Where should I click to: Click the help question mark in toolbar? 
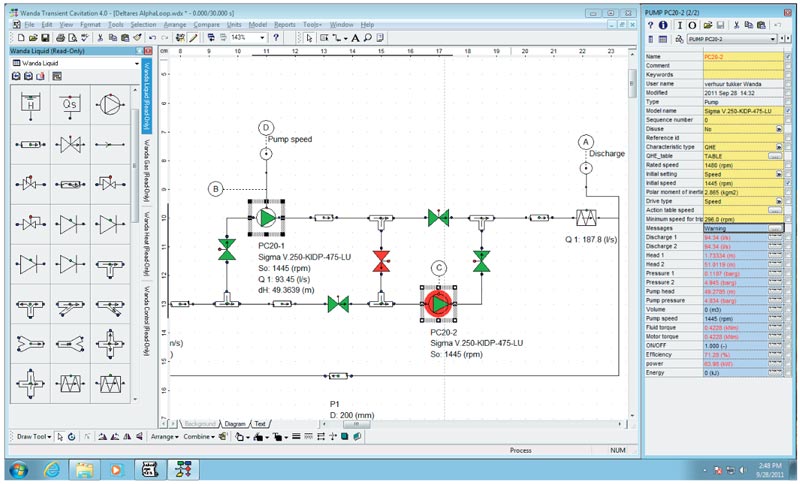pyautogui.click(x=276, y=37)
